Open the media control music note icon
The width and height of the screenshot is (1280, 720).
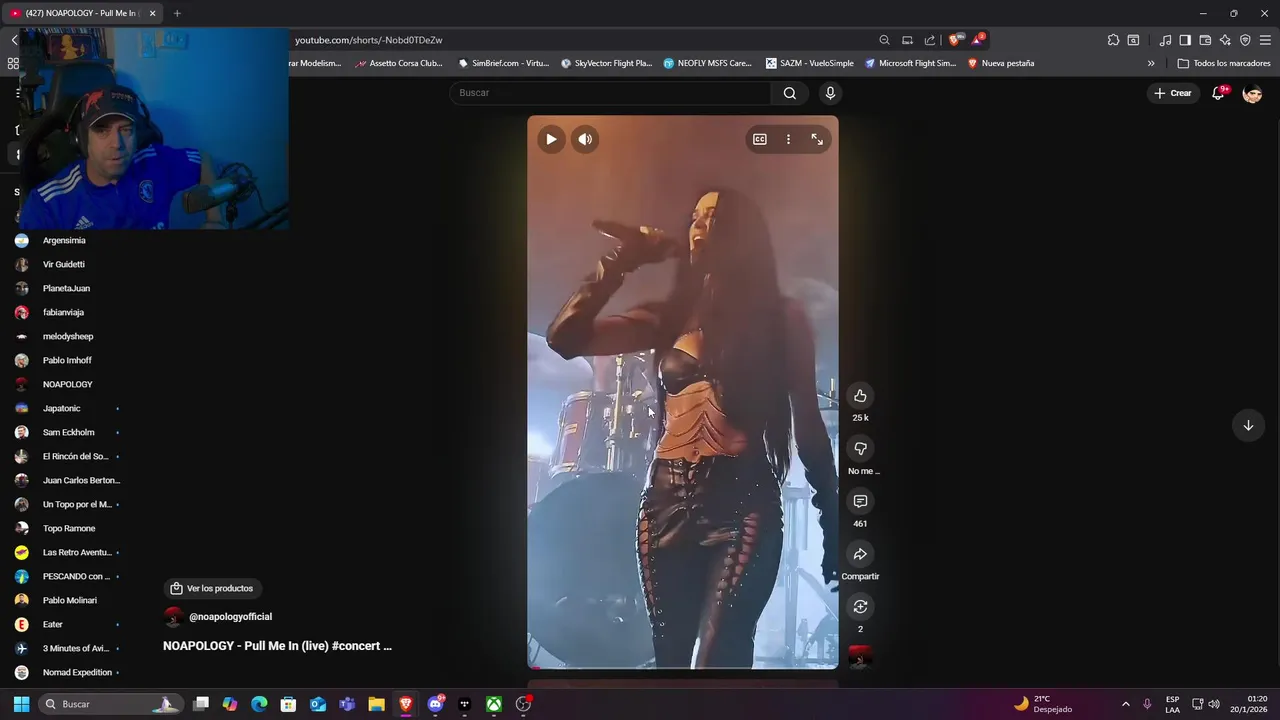coord(1165,40)
